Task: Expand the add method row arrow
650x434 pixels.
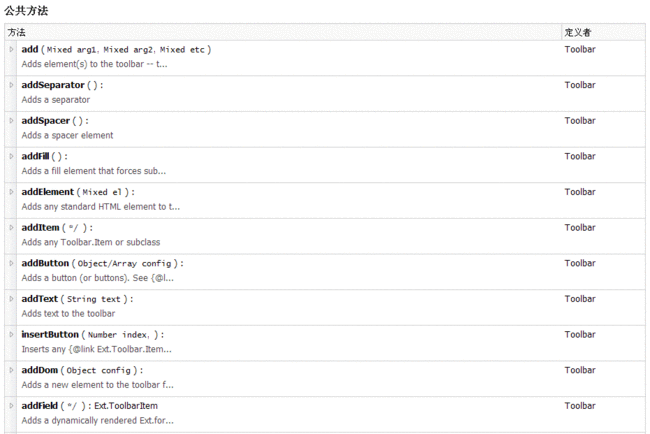Action: [x=11, y=49]
